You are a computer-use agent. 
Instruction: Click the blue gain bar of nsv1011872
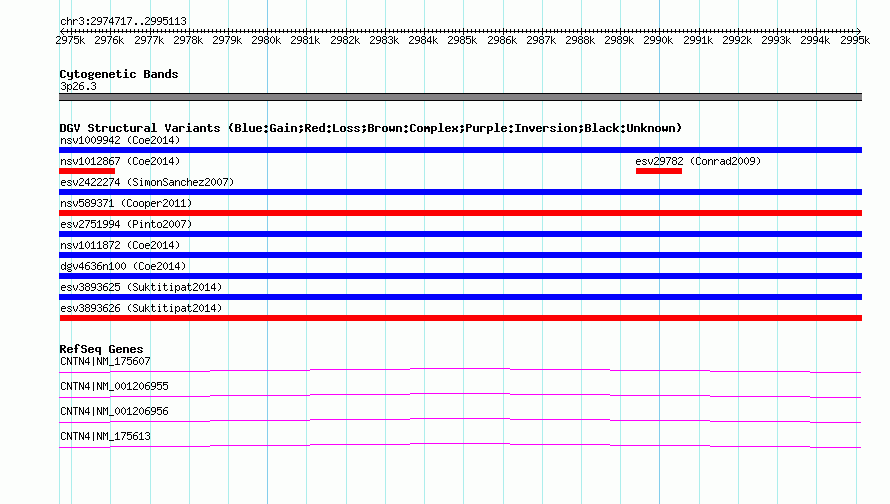(x=460, y=255)
